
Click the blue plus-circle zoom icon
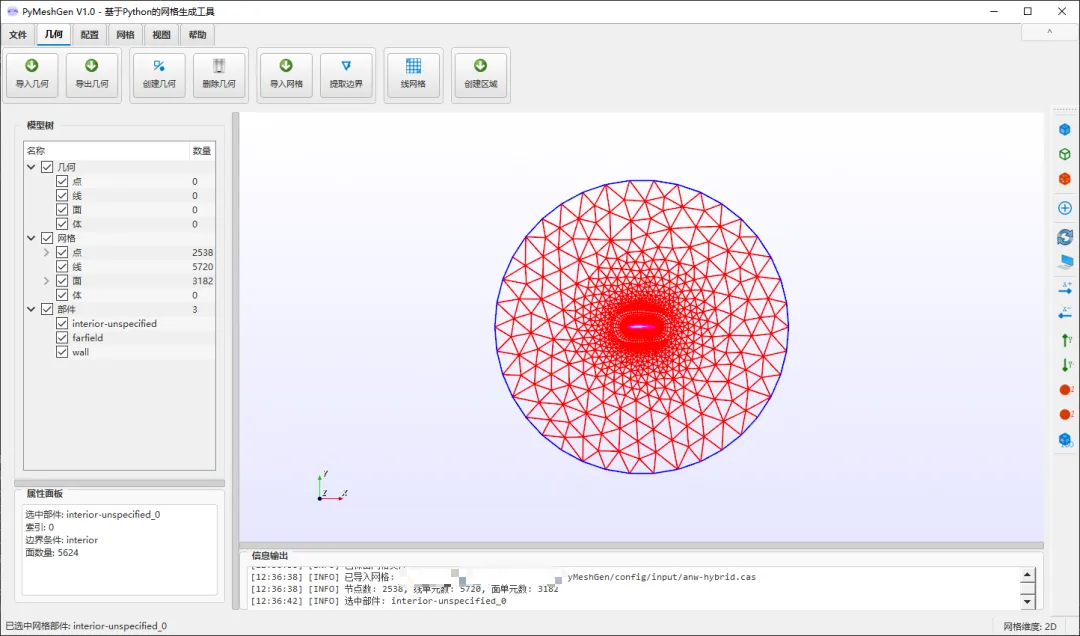[1065, 208]
